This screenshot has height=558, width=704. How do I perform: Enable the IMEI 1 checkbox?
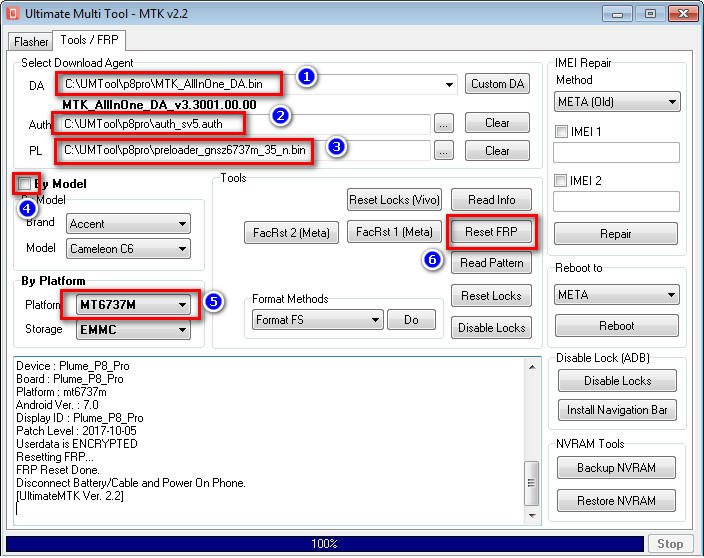[x=561, y=132]
